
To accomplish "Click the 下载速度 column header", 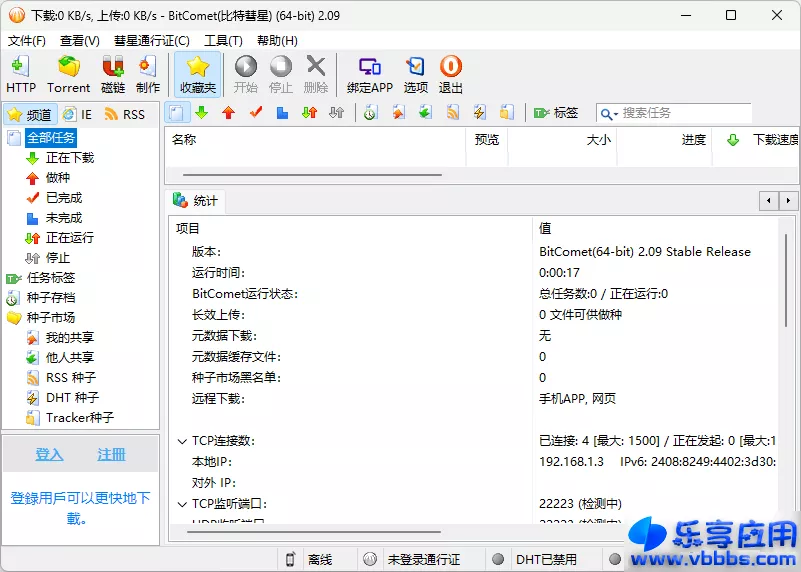I will pyautogui.click(x=774, y=140).
